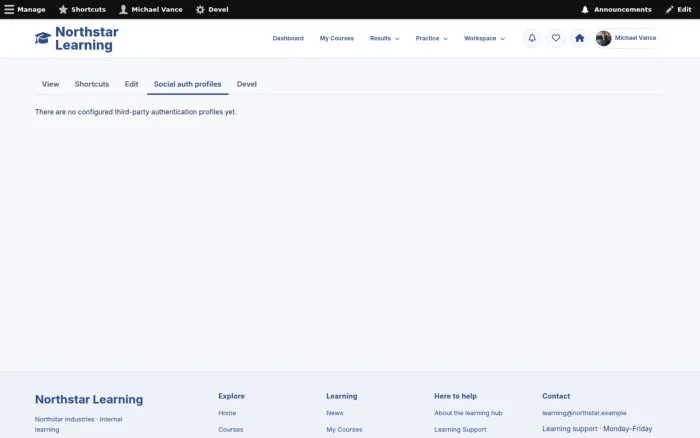Open the Manage hamburger menu icon
The image size is (700, 438).
click(9, 9)
